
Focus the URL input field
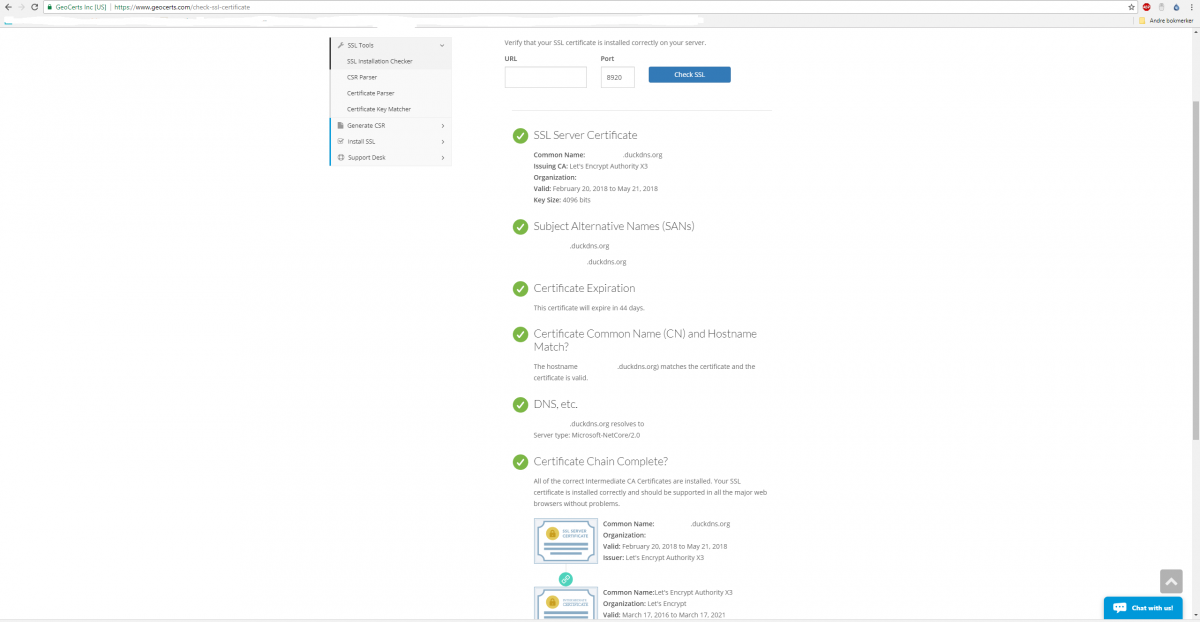coord(546,77)
